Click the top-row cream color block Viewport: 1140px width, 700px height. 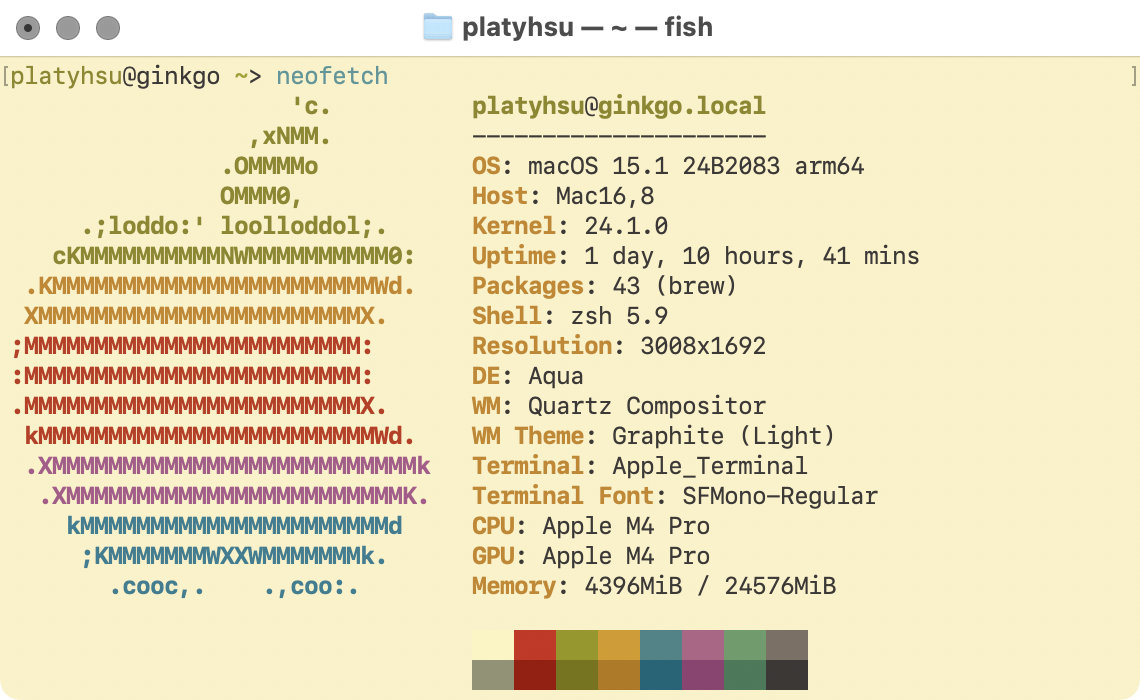tap(492, 645)
